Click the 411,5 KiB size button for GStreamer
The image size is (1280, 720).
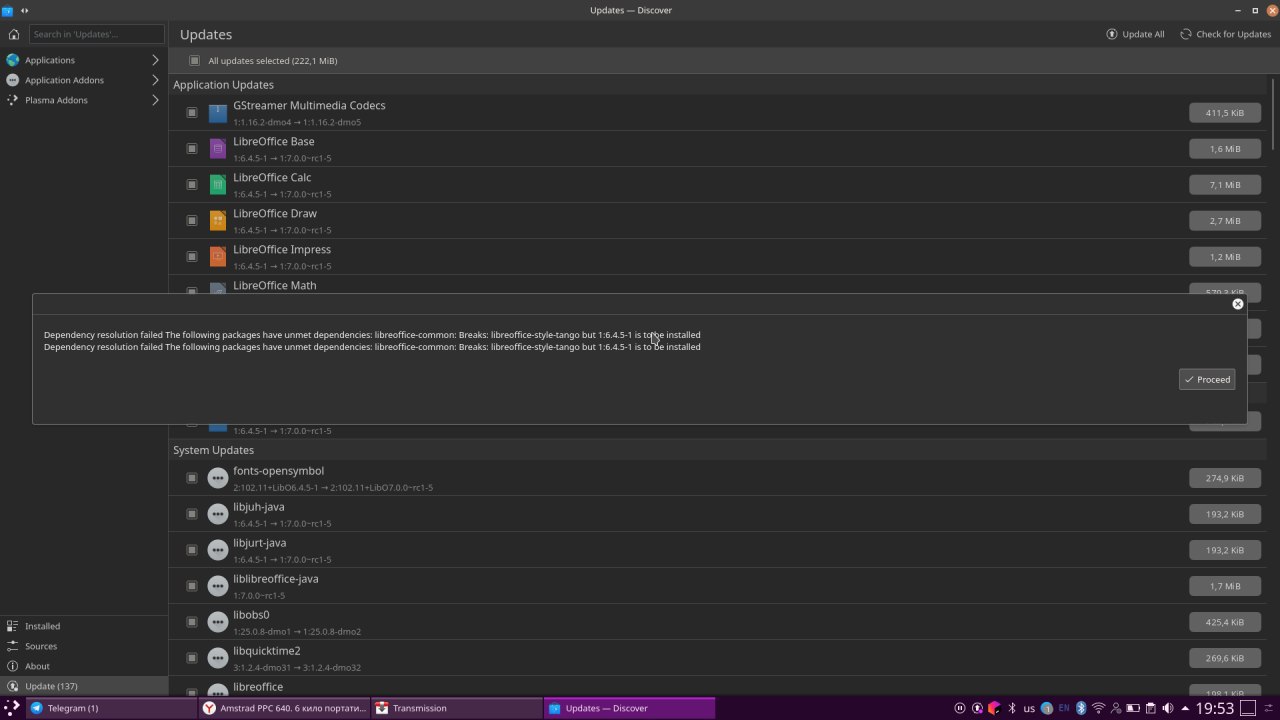pyautogui.click(x=1225, y=113)
